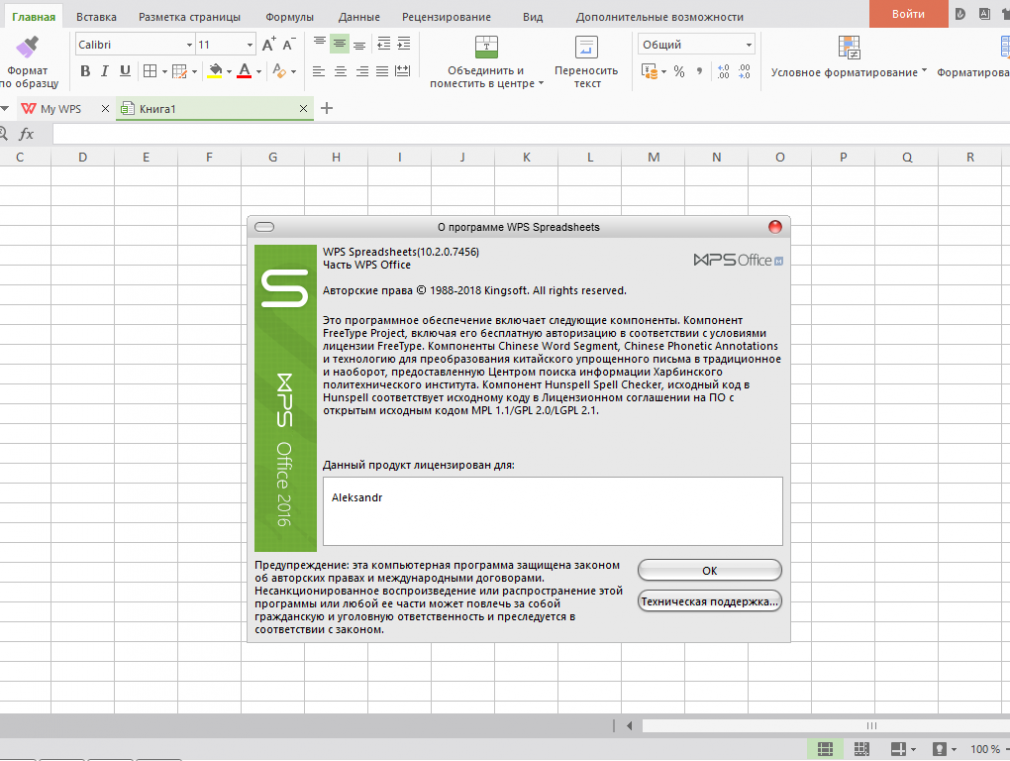Open the font size 11 dropdown
This screenshot has height=761, width=1010.
click(x=250, y=45)
